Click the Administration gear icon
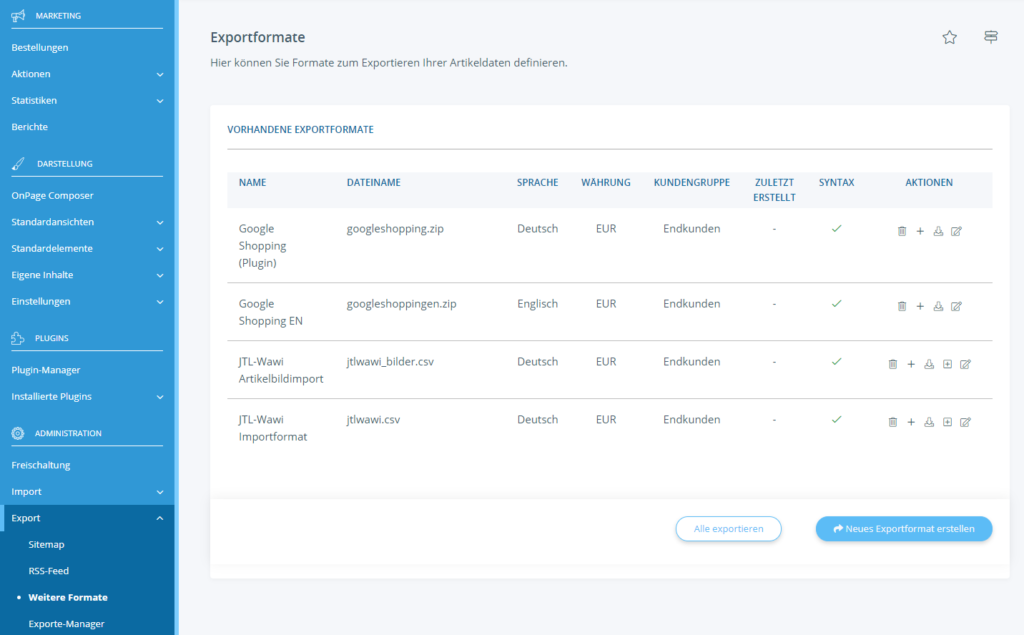Image resolution: width=1024 pixels, height=635 pixels. 18,434
